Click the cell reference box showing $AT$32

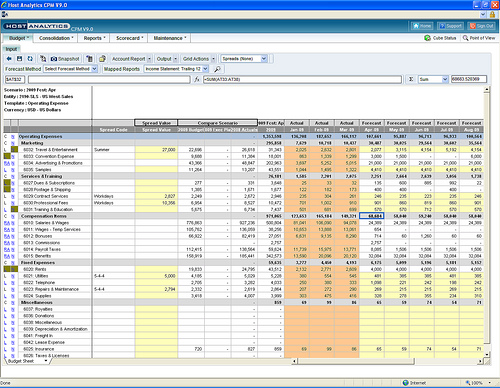14,79
